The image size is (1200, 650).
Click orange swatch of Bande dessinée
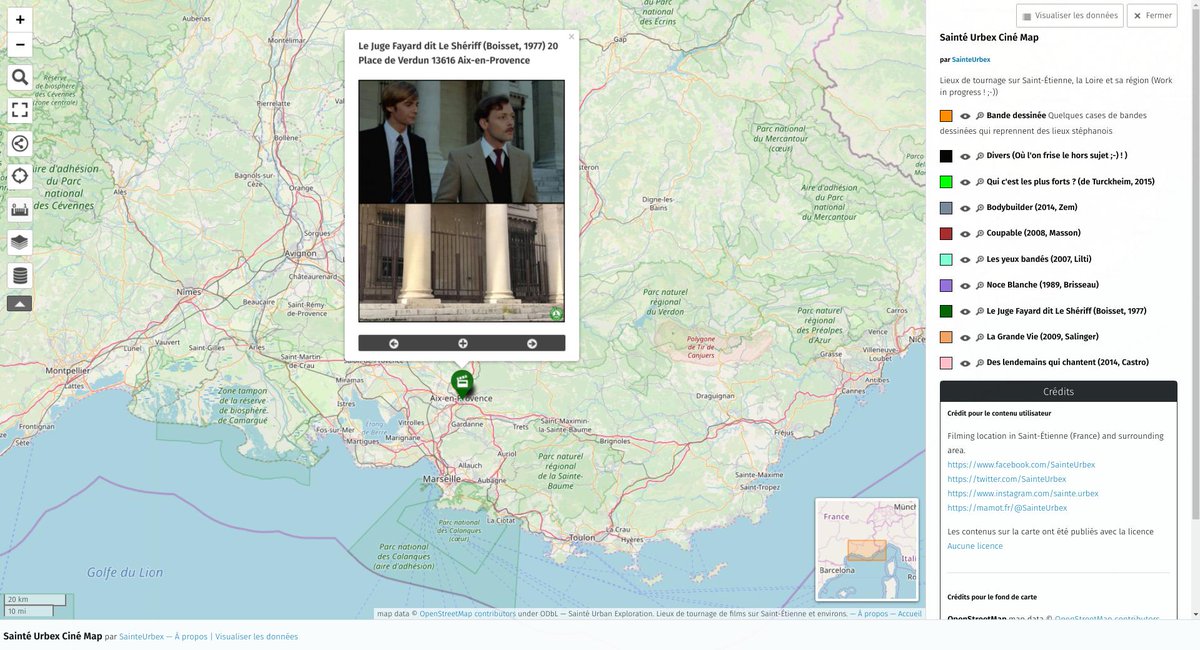pos(946,116)
